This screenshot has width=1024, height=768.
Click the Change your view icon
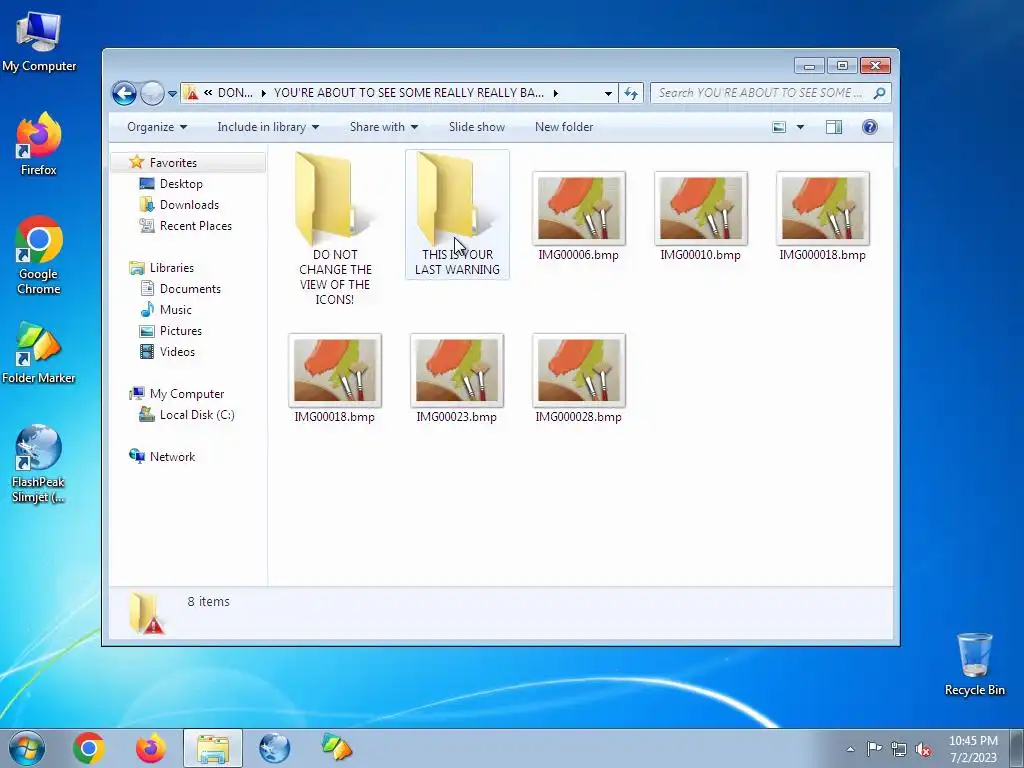(x=779, y=127)
